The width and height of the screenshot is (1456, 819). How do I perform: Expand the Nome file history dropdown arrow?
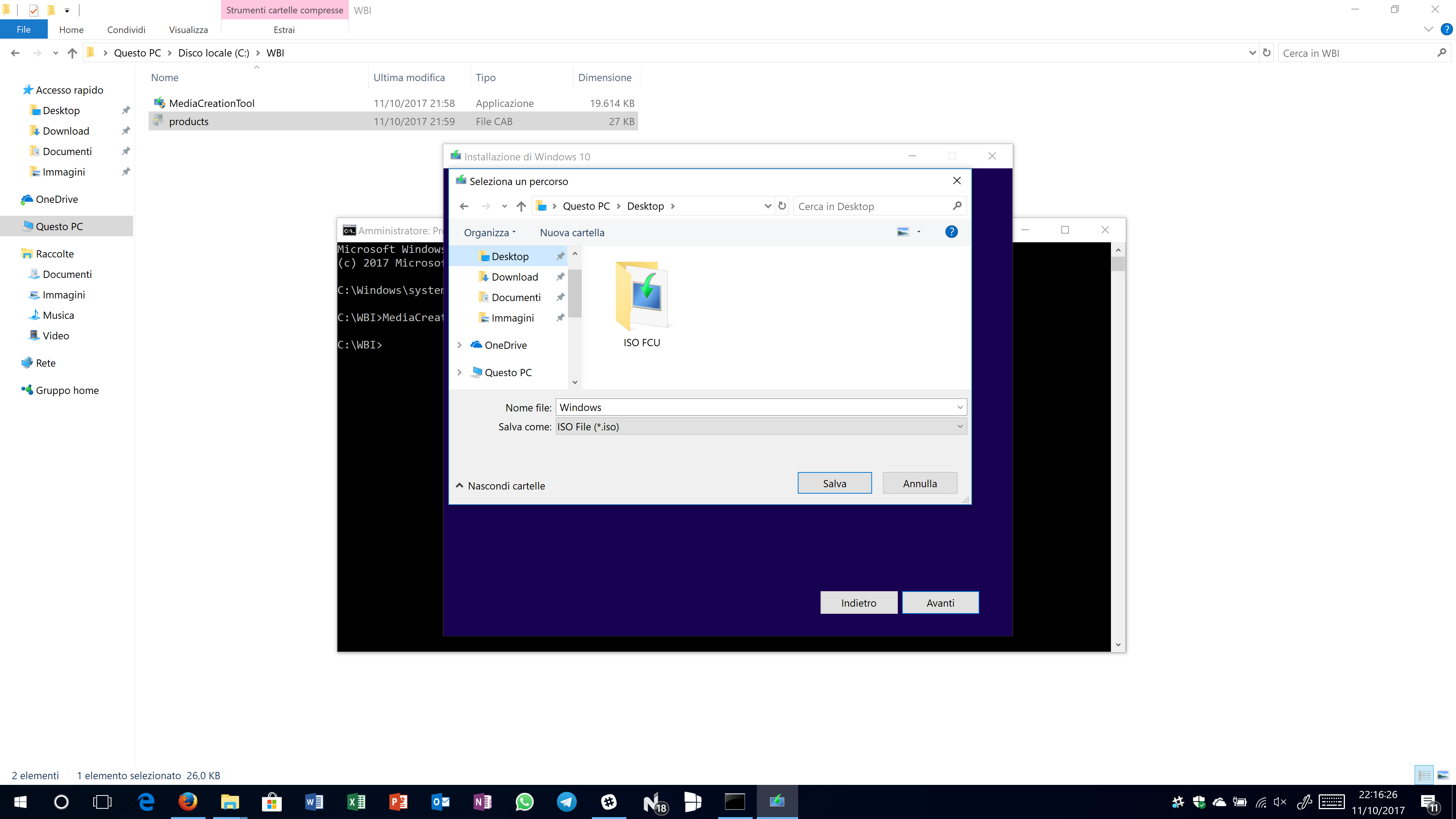960,407
